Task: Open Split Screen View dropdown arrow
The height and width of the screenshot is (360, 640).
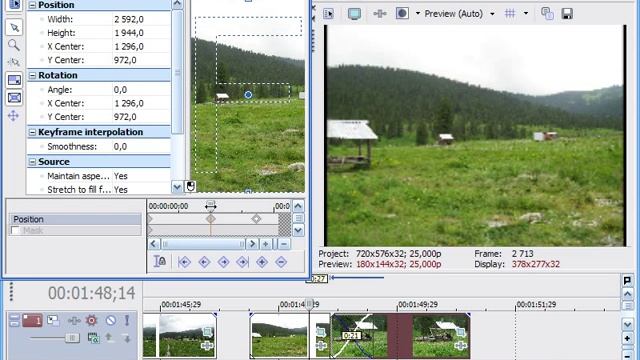Action: click(418, 14)
